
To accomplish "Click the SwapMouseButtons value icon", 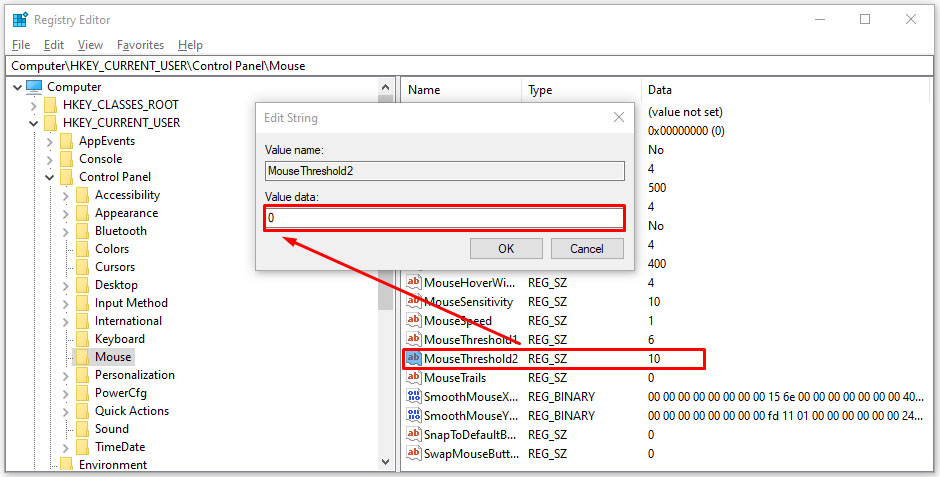I will (x=414, y=453).
